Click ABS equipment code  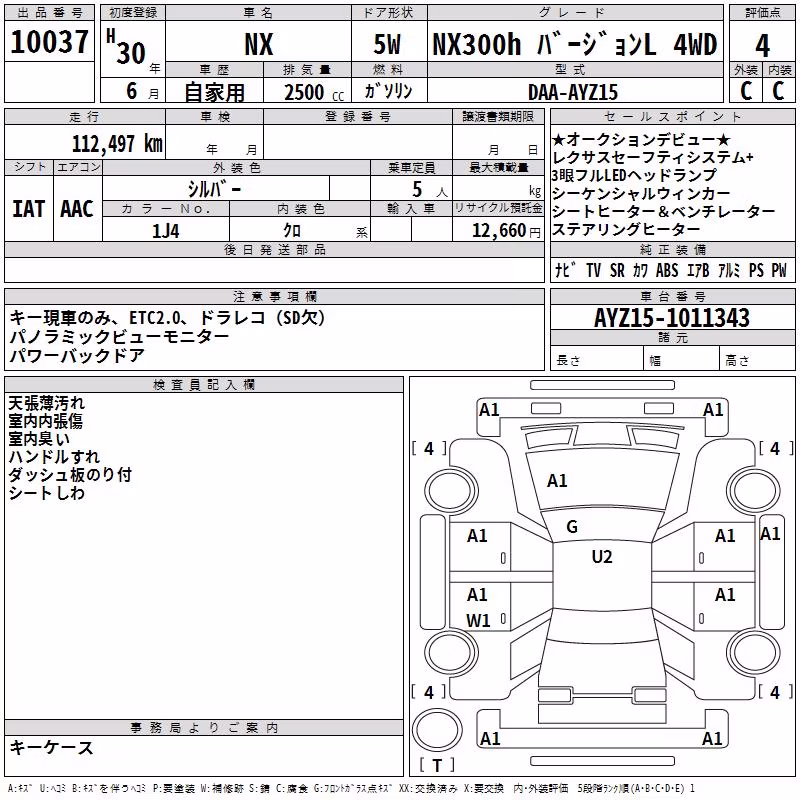click(x=667, y=270)
